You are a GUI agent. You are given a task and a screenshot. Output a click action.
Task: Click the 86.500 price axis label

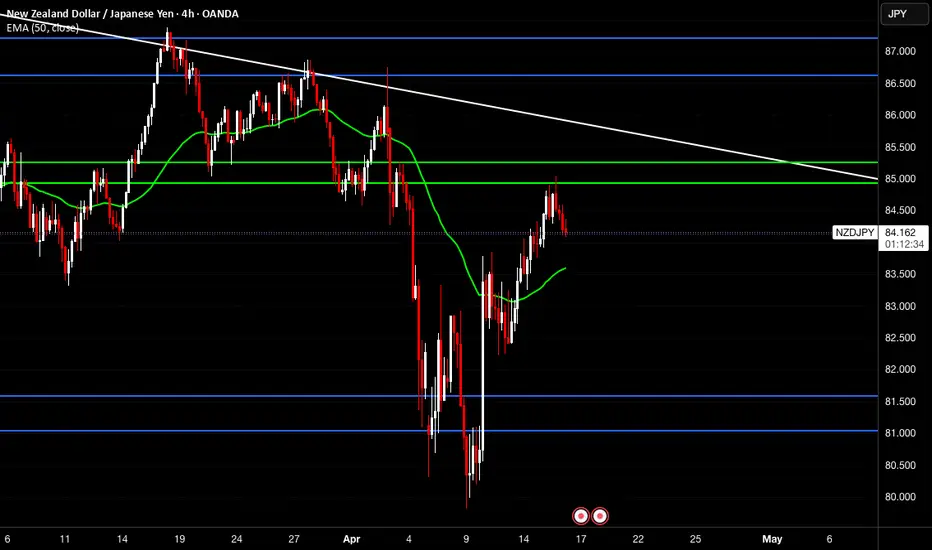(x=900, y=83)
